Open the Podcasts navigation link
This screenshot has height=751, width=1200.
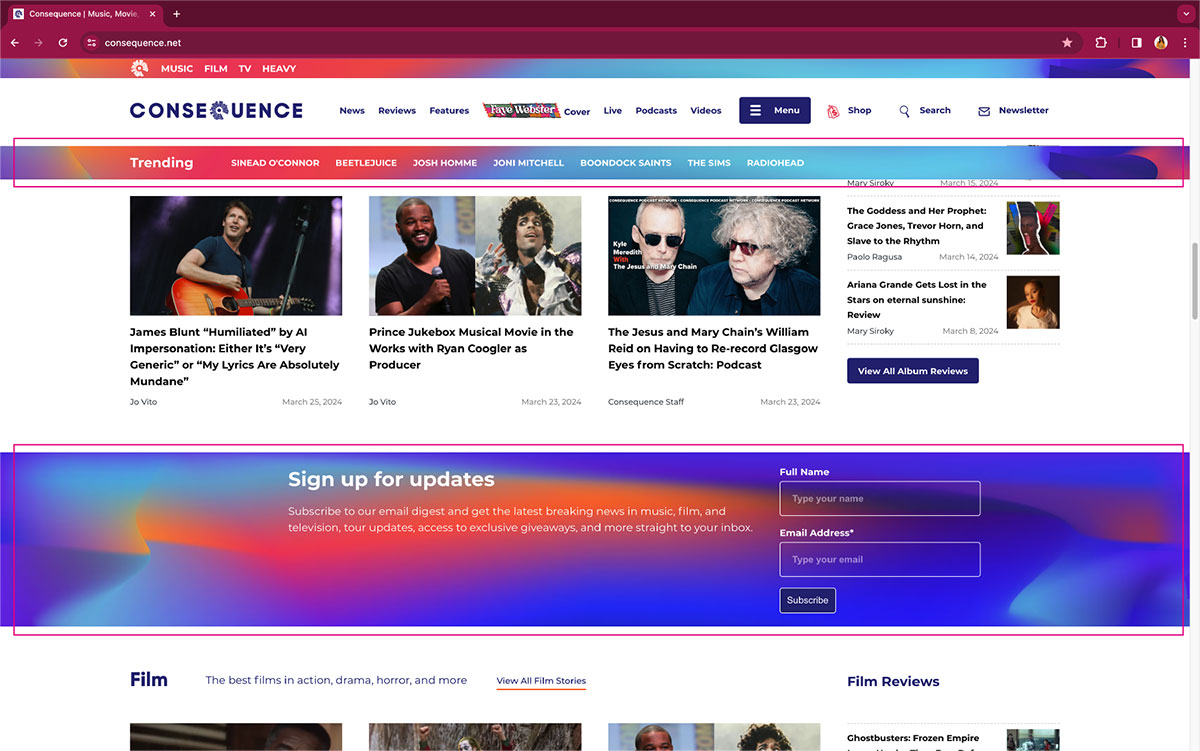pos(656,111)
